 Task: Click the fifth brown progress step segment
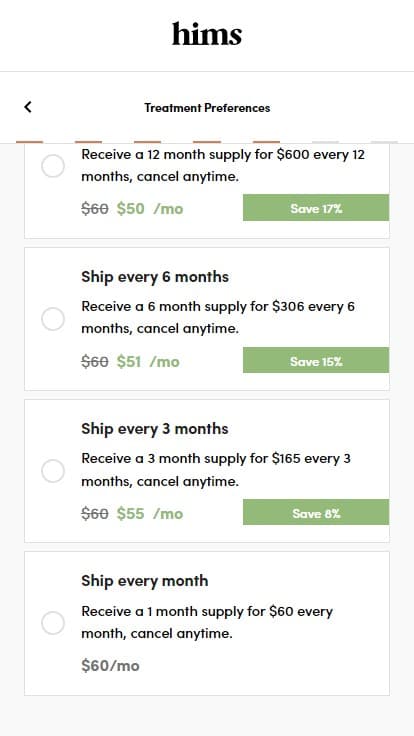[266, 142]
